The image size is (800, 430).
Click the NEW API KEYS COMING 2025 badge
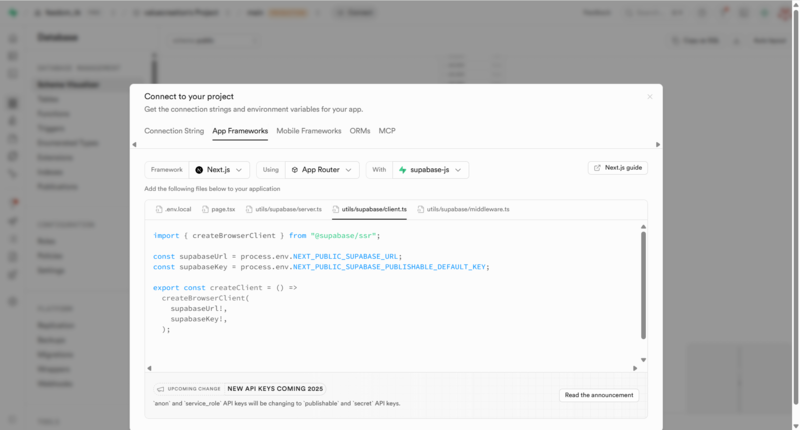(275, 389)
